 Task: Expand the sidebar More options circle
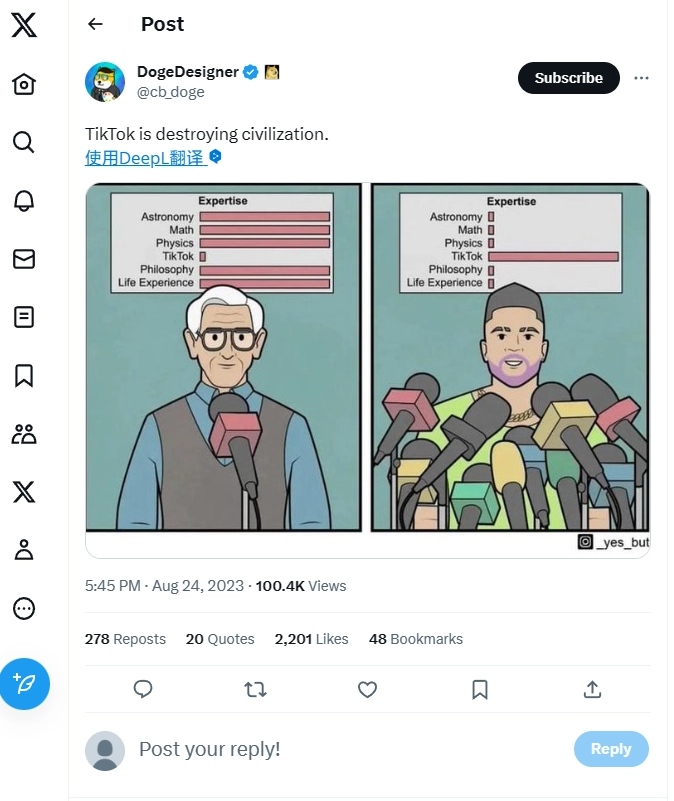click(x=24, y=607)
